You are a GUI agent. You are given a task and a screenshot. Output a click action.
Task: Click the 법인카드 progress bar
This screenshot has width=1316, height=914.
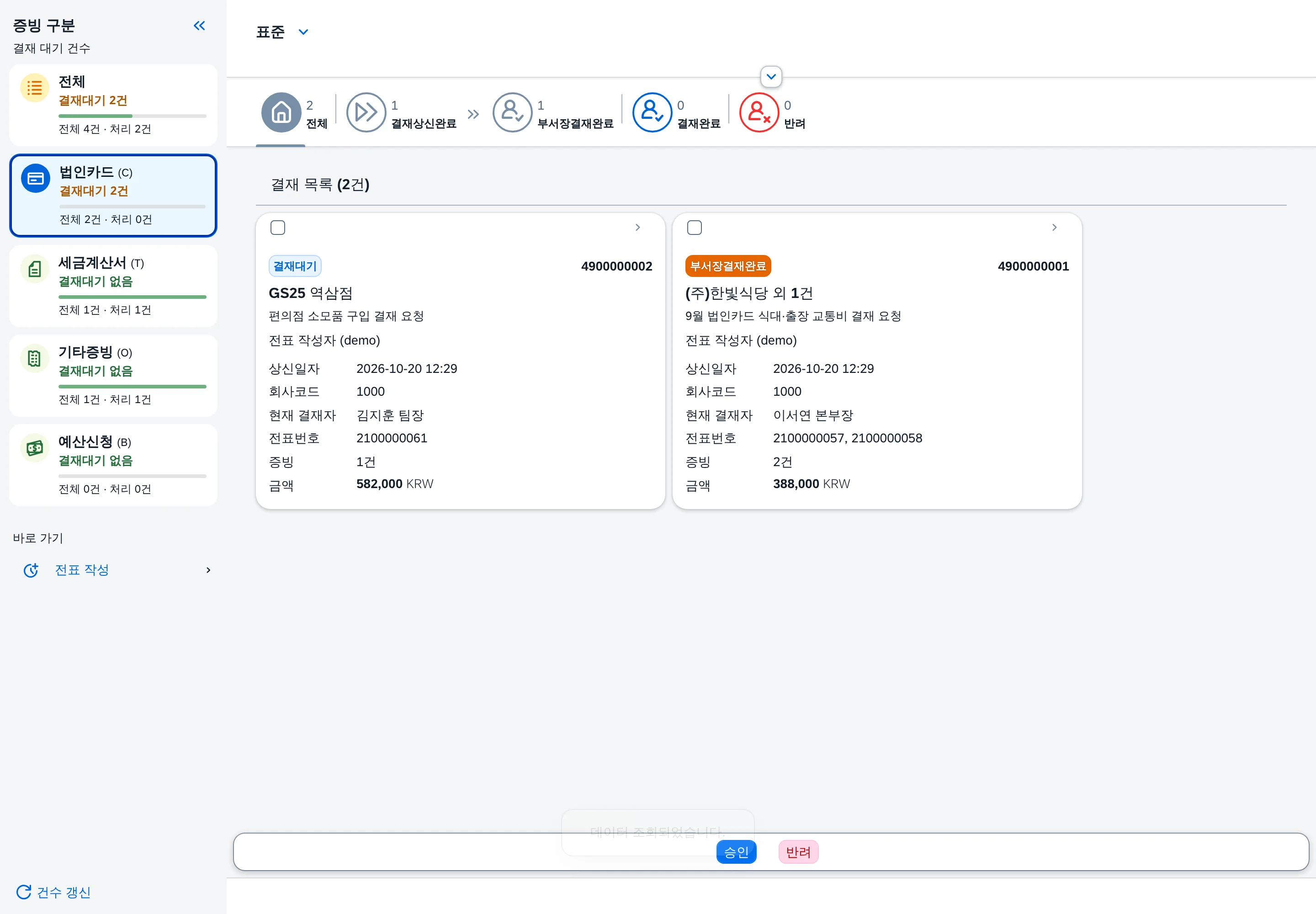133,207
